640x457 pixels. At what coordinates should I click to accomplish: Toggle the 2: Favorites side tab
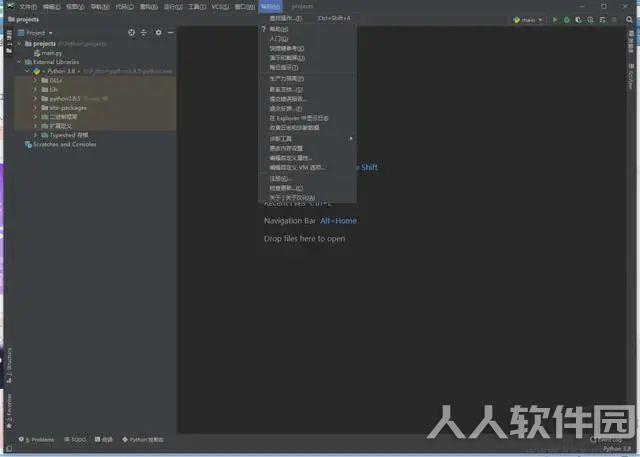9,411
